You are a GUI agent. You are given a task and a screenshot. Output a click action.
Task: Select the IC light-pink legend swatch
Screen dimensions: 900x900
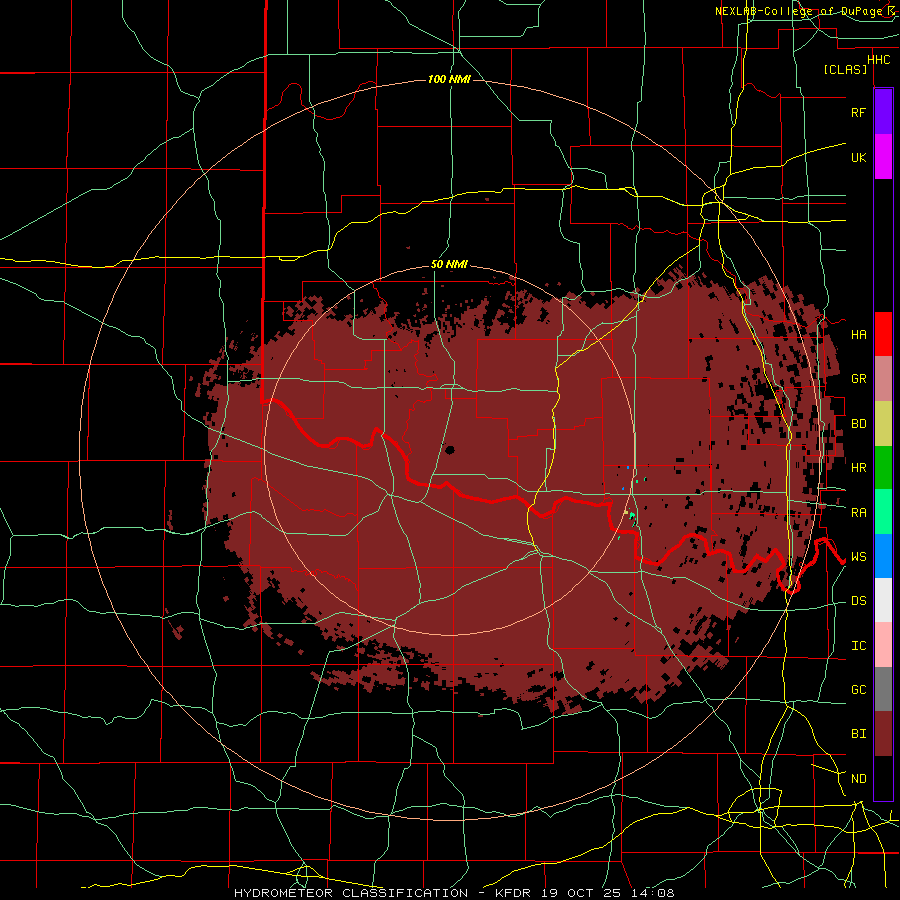point(883,645)
